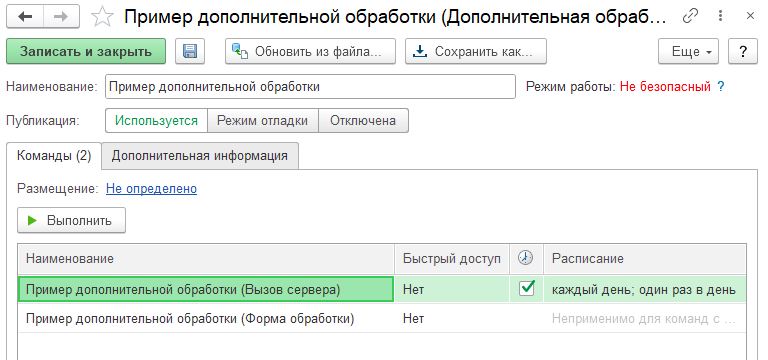
Task: Copy link using the chain icon
Action: click(690, 16)
